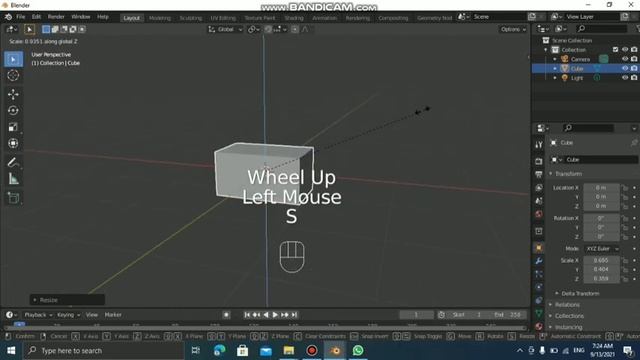
Task: Click the timeline auto keying record button
Action: 227,315
